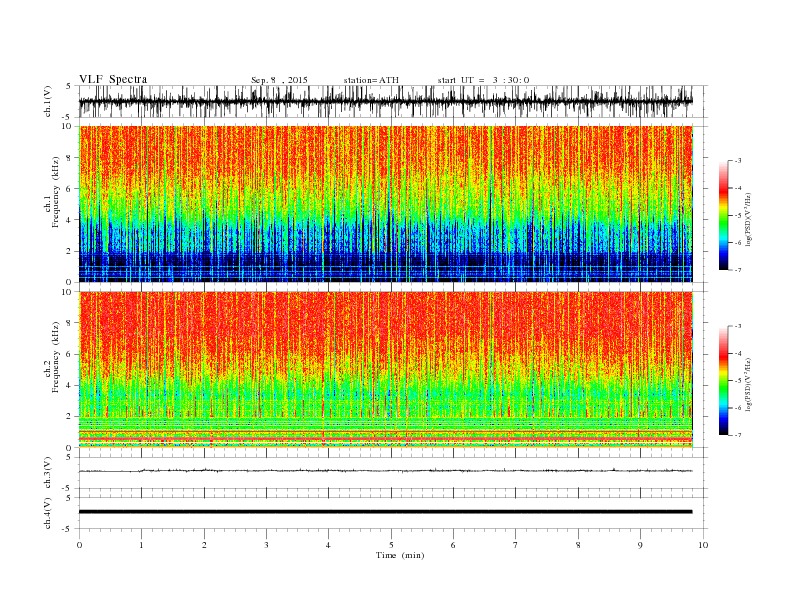The width and height of the screenshot is (792, 612).
Task: Click the 'Time (min)' axis title
Action: click(400, 555)
